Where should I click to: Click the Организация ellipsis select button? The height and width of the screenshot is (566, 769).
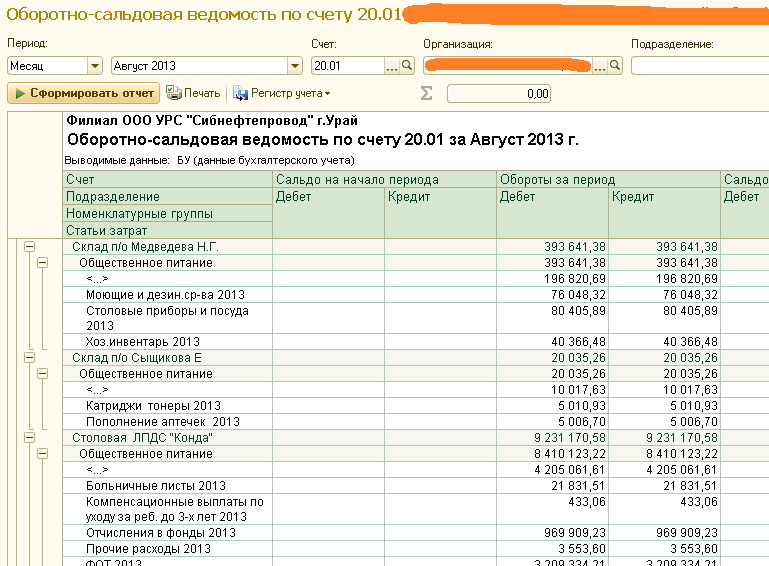click(600, 66)
